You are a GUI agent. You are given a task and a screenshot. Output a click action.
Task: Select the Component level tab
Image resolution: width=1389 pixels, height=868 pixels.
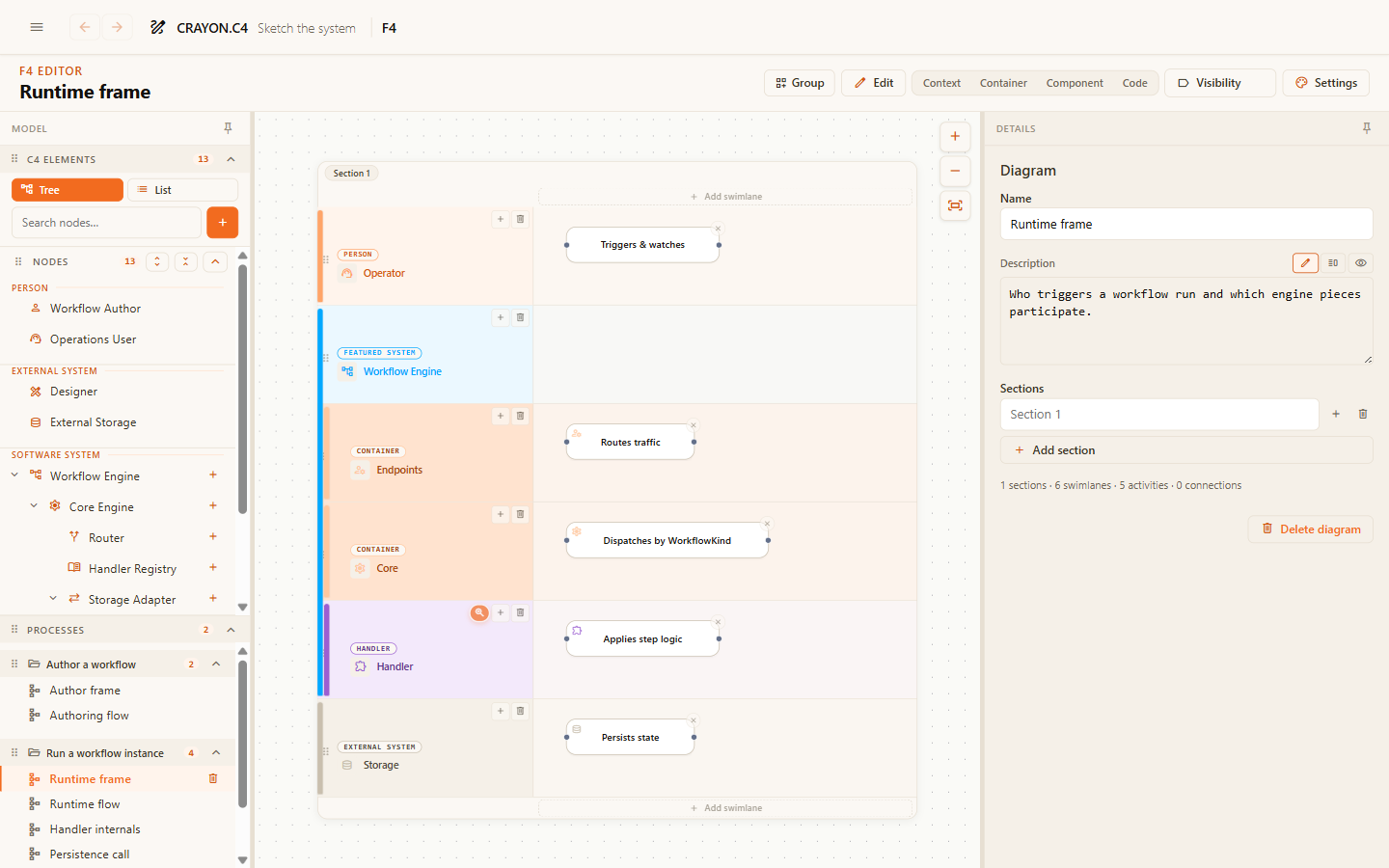[x=1075, y=83]
